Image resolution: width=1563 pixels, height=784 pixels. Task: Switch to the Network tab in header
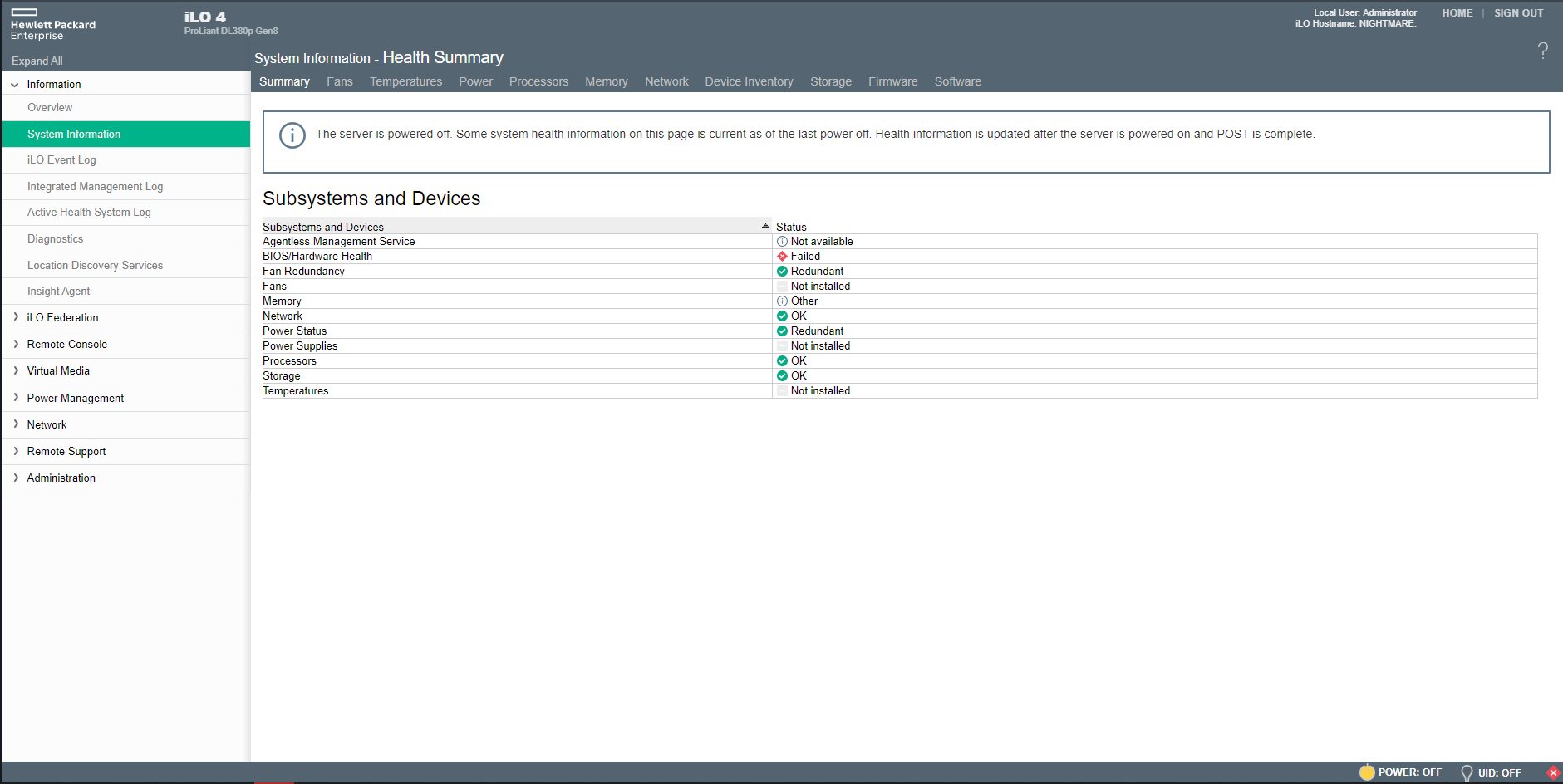pos(666,81)
